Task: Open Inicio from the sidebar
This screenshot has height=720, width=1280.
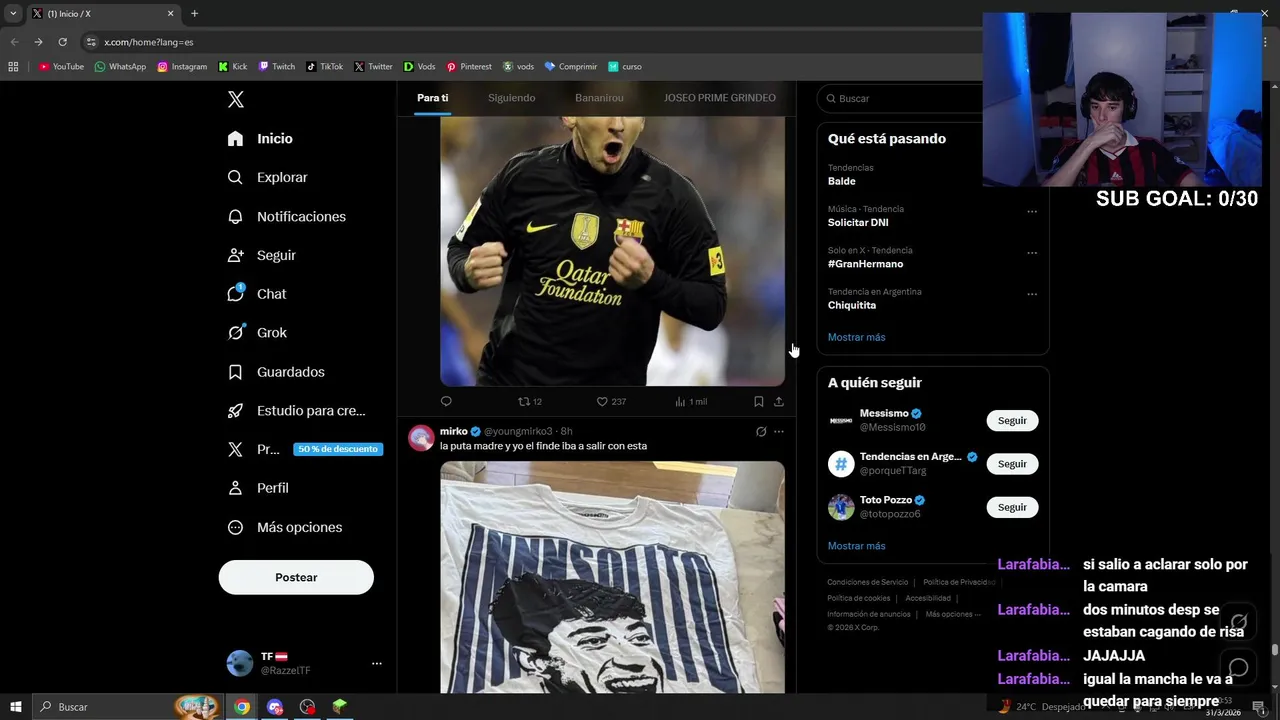Action: click(x=260, y=139)
